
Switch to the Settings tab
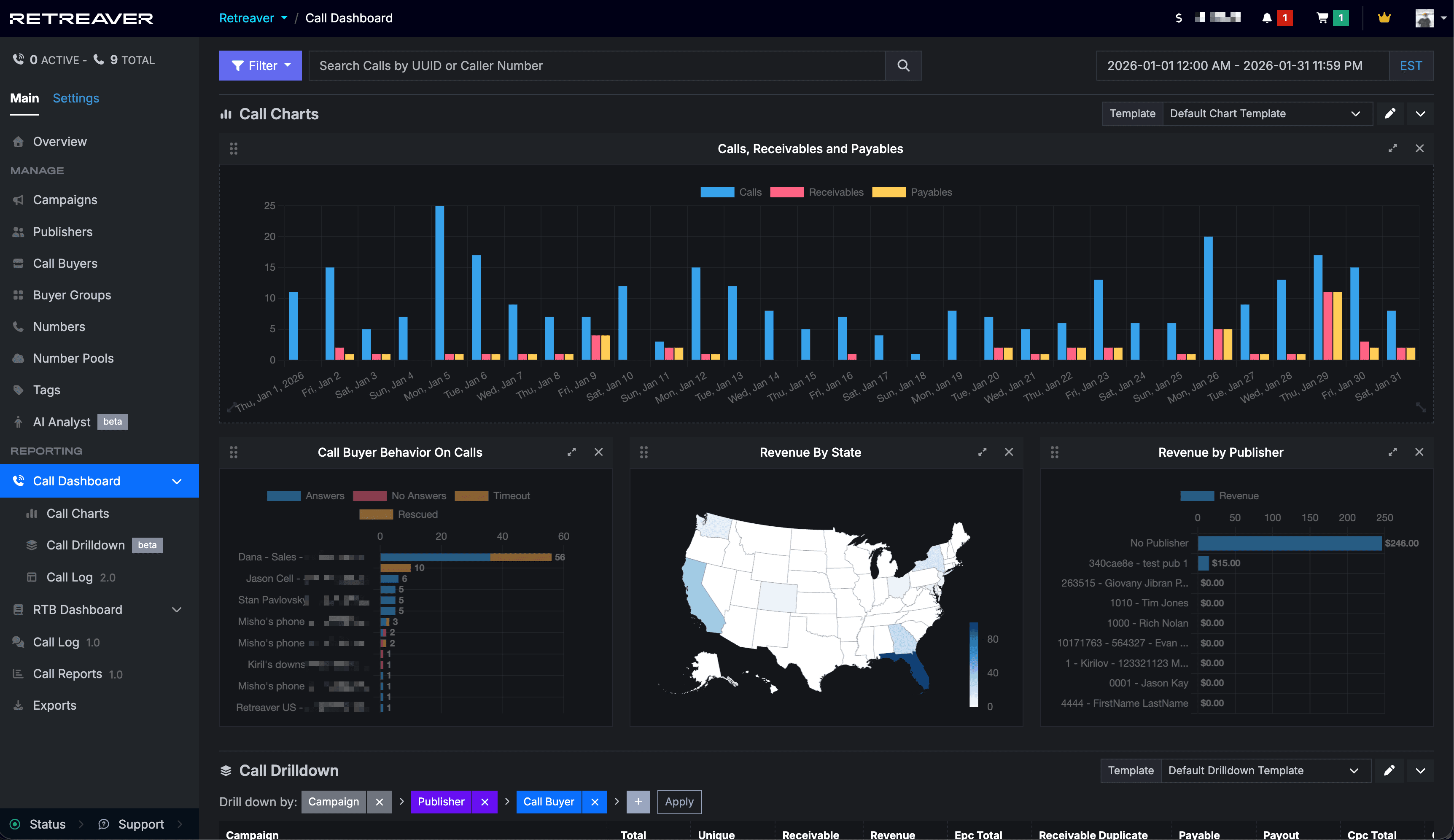(75, 98)
